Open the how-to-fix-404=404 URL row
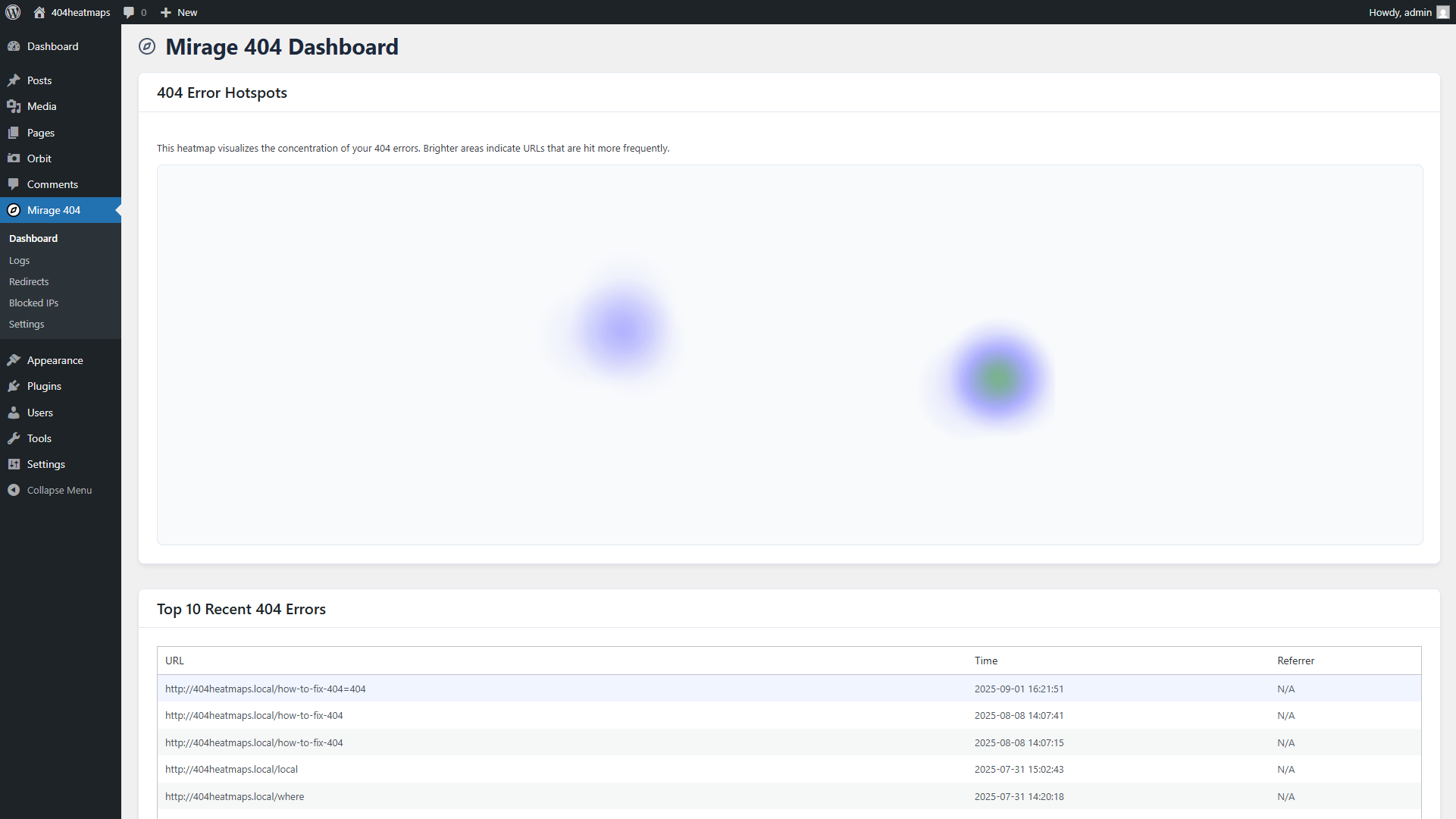1456x819 pixels. 265,689
